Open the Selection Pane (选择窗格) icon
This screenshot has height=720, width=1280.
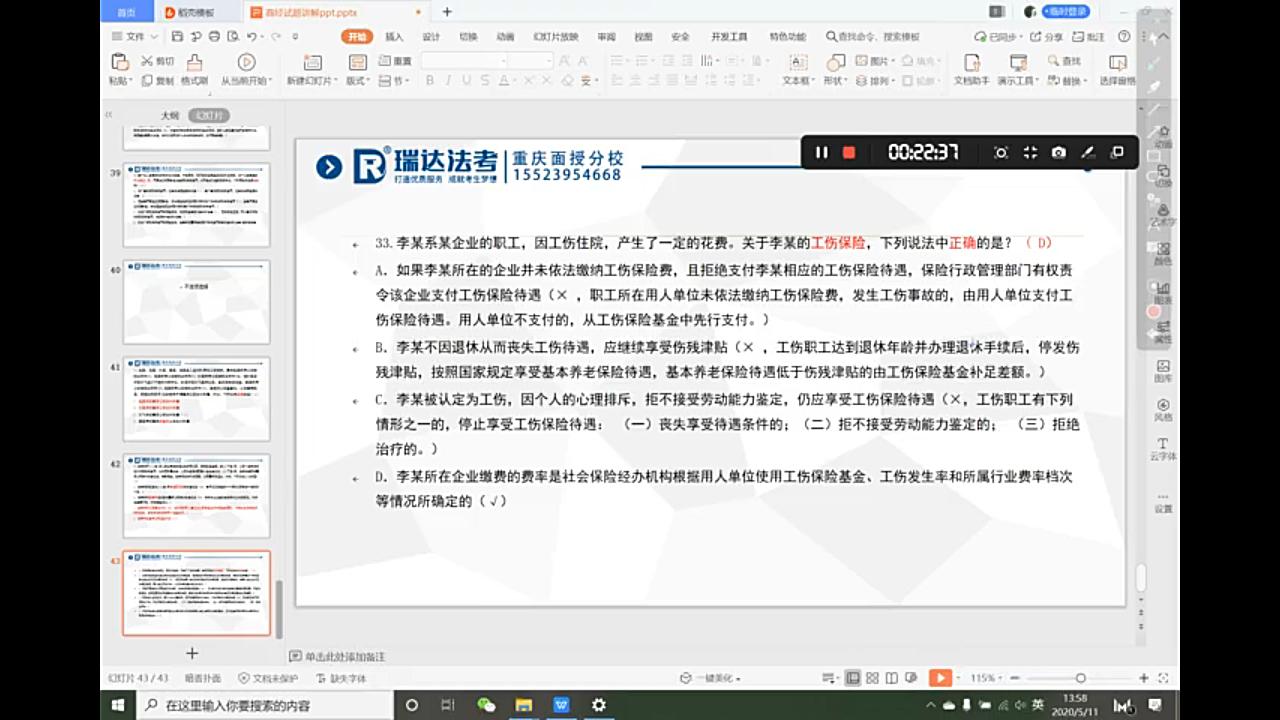tap(1117, 62)
